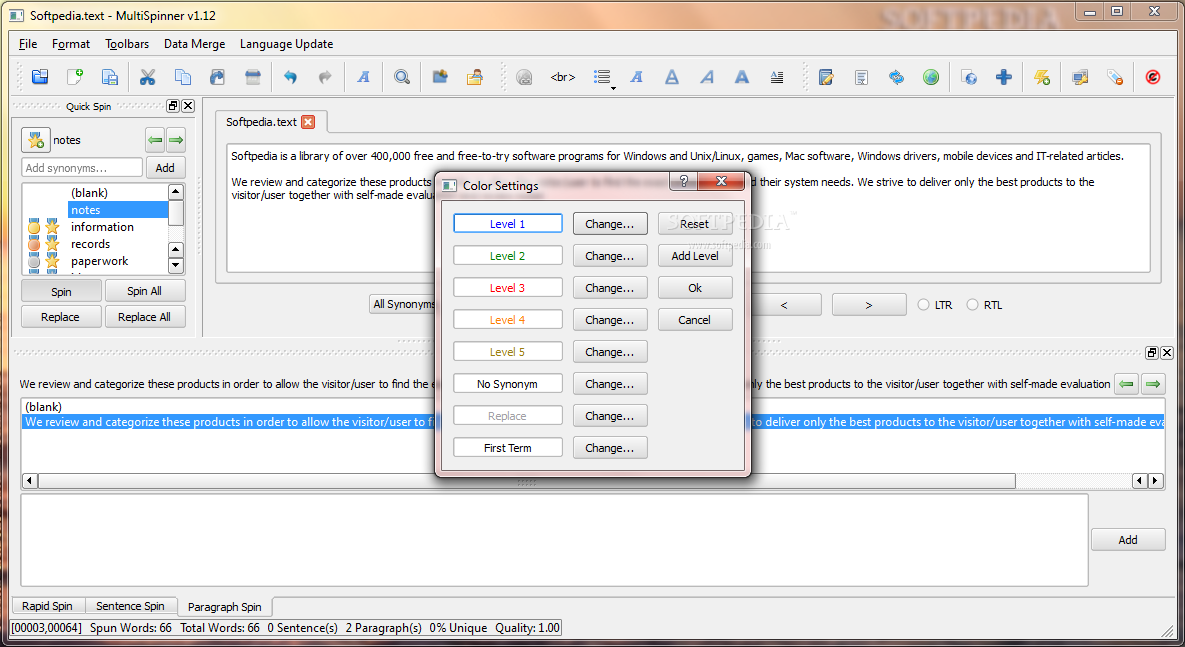This screenshot has width=1185, height=647.
Task: Click the orange Level 4 color swatch
Action: pyautogui.click(x=507, y=320)
